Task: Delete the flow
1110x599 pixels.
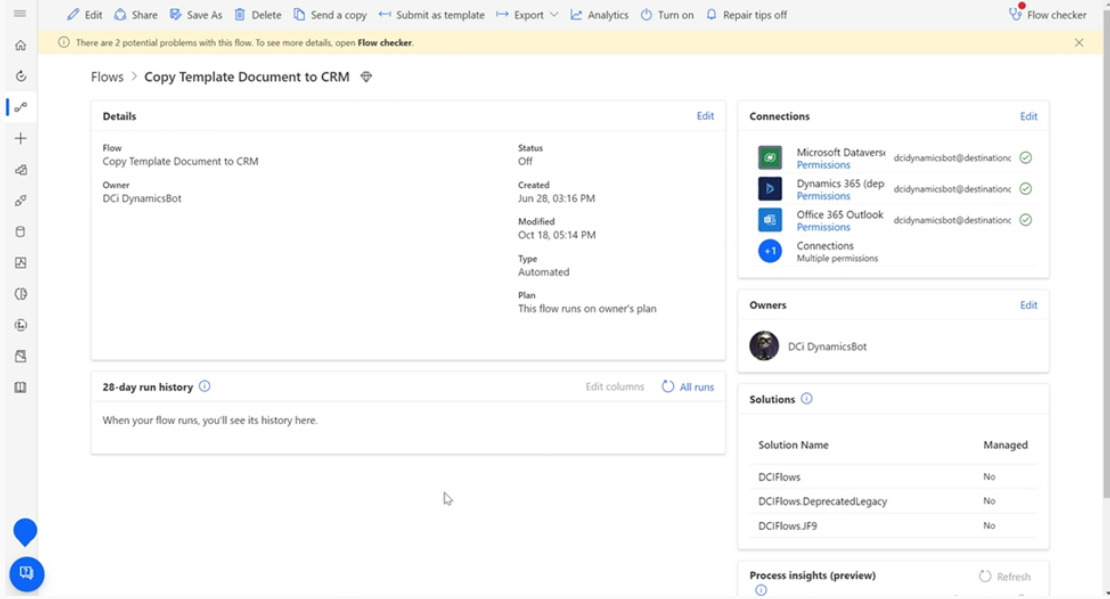Action: click(x=258, y=15)
